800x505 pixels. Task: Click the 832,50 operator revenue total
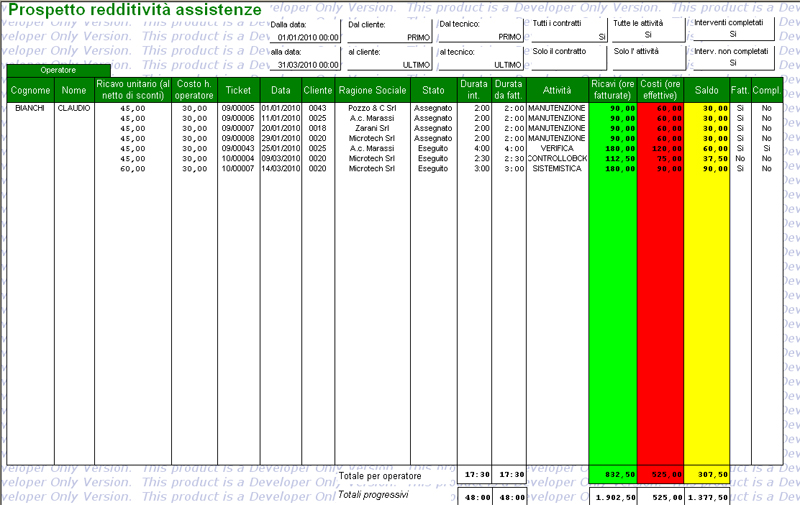pyautogui.click(x=620, y=475)
